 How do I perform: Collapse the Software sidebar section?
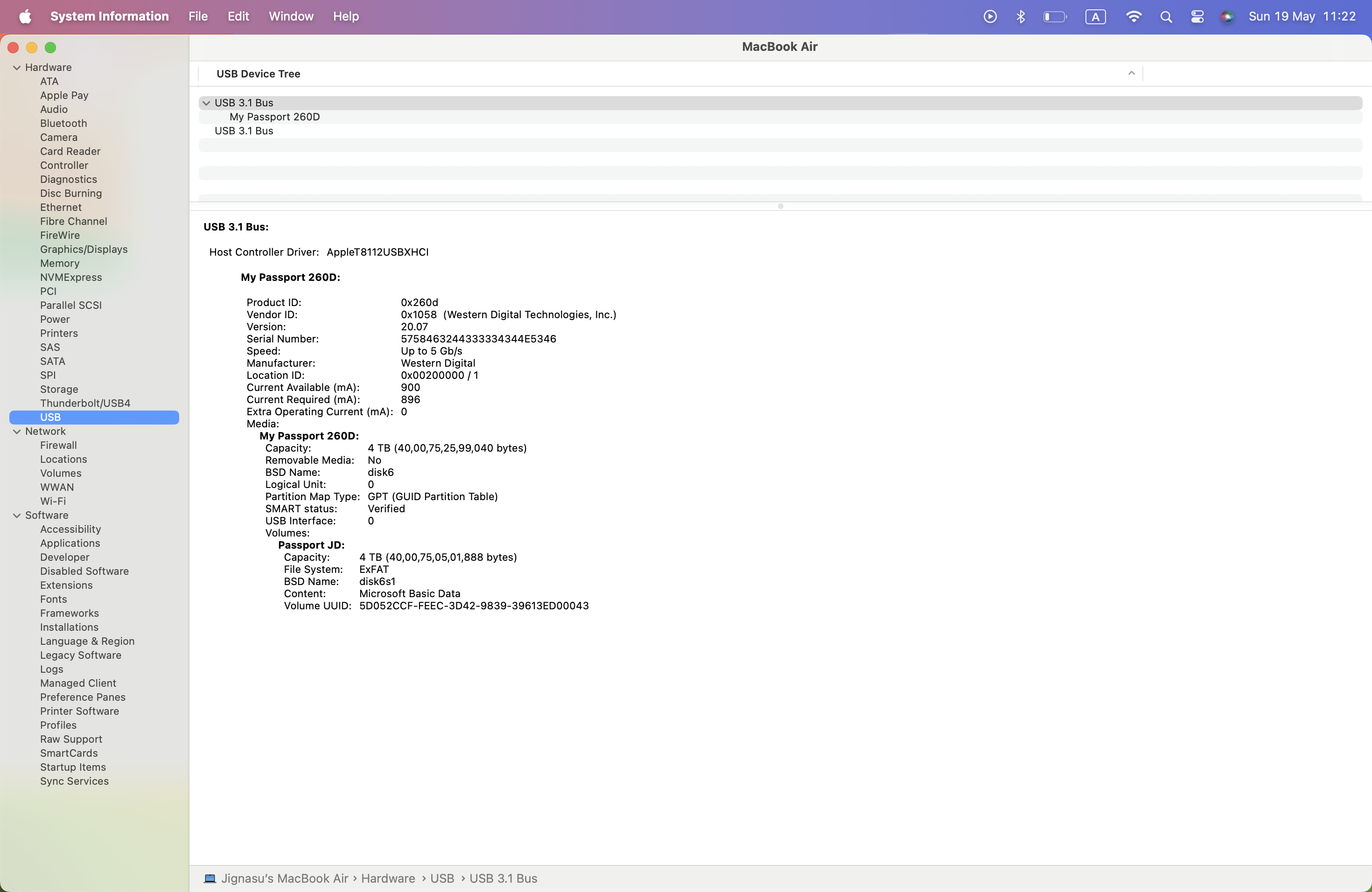17,516
